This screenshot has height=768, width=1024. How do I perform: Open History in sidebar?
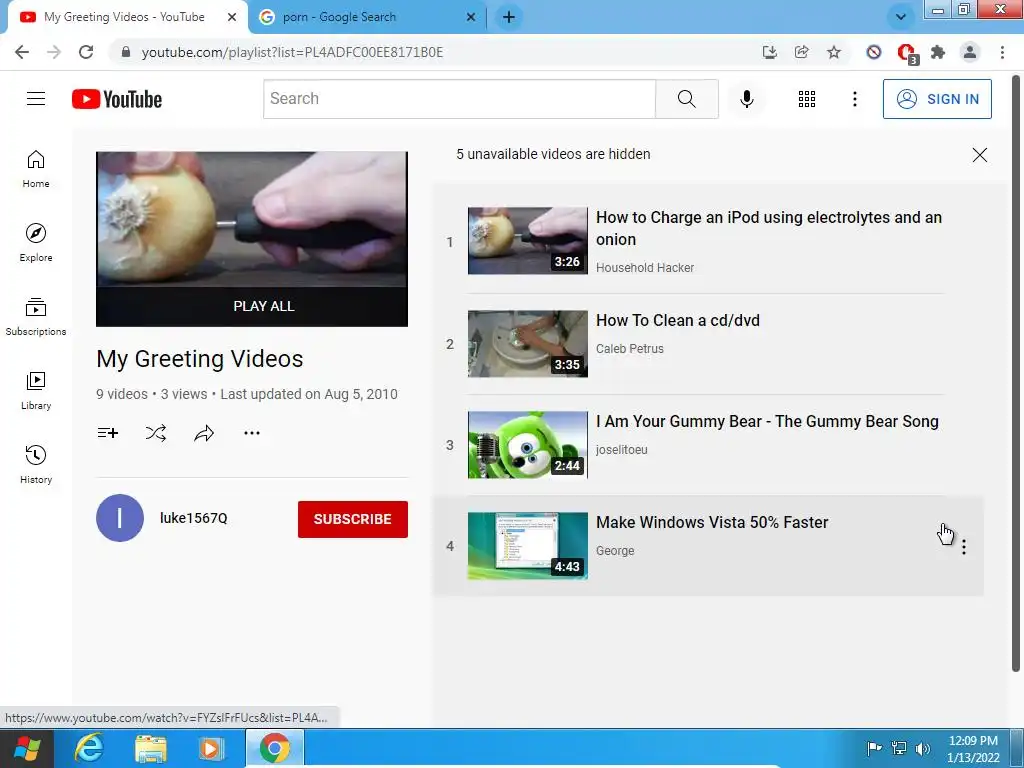(x=36, y=464)
